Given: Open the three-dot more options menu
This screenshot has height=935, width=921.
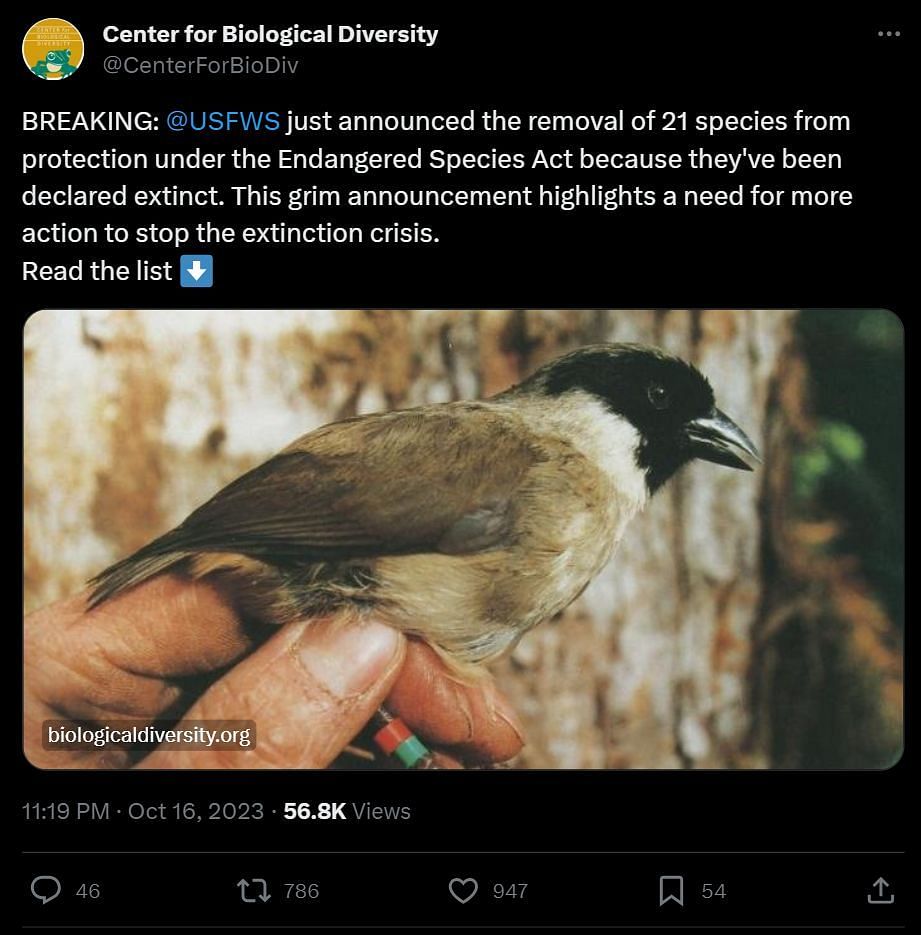Looking at the screenshot, I should [x=889, y=34].
